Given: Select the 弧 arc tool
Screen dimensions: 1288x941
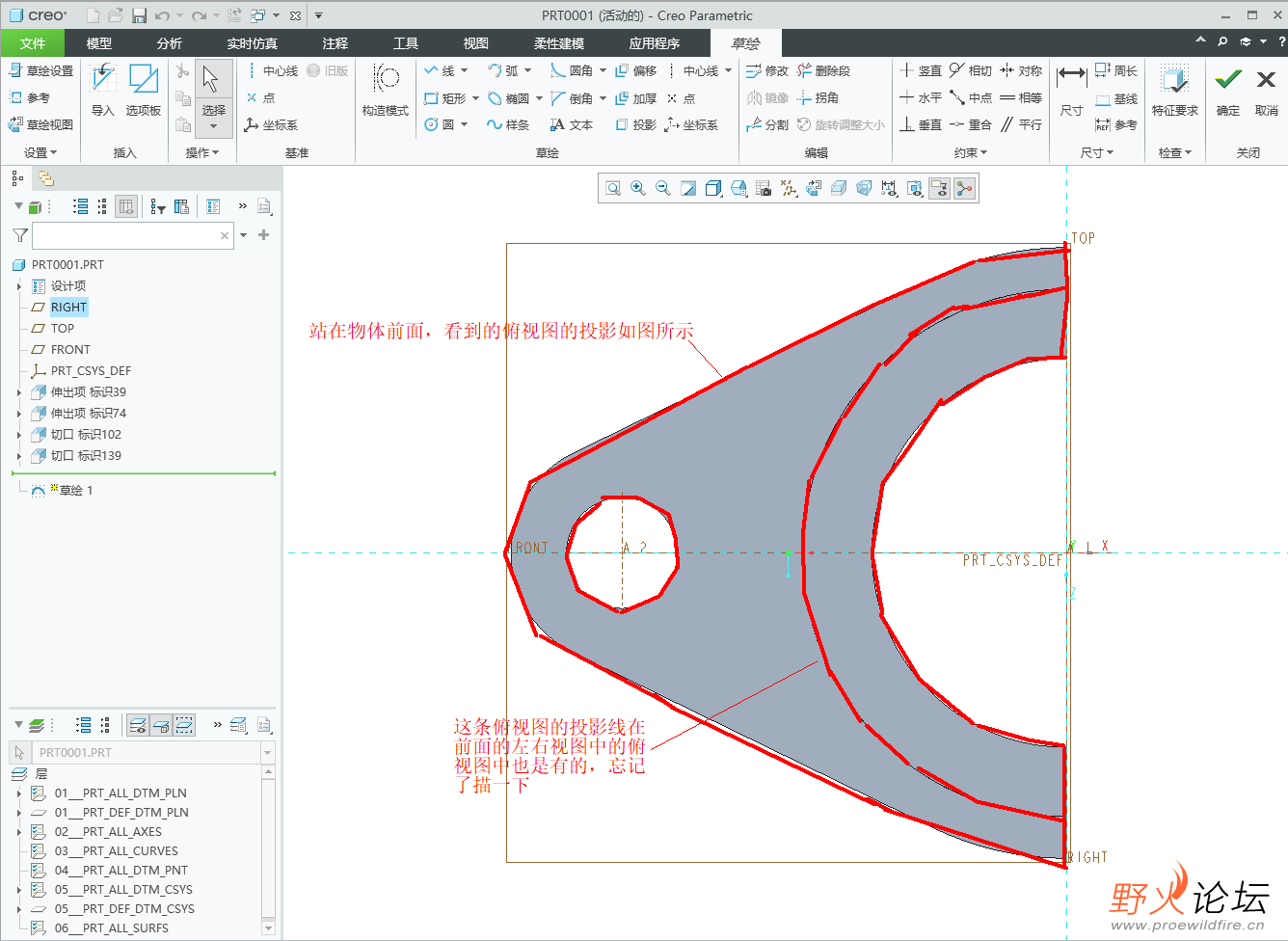Looking at the screenshot, I should click(503, 70).
